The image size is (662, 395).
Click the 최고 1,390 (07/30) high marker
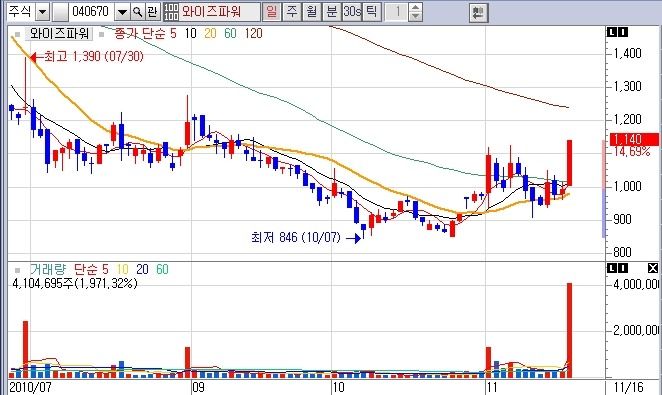[x=87, y=56]
